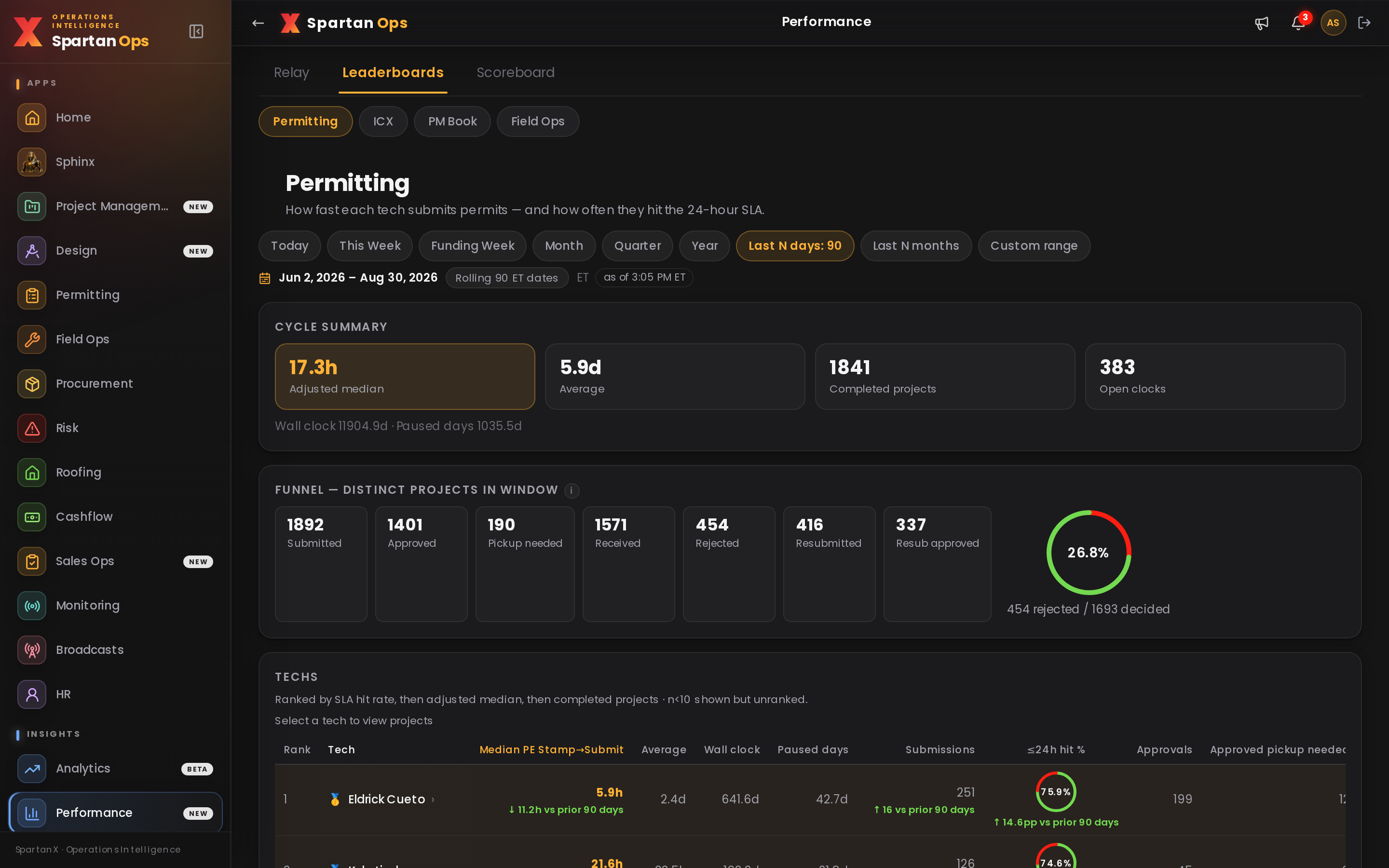Image resolution: width=1389 pixels, height=868 pixels.
Task: Choose the Today time range
Action: [x=289, y=246]
